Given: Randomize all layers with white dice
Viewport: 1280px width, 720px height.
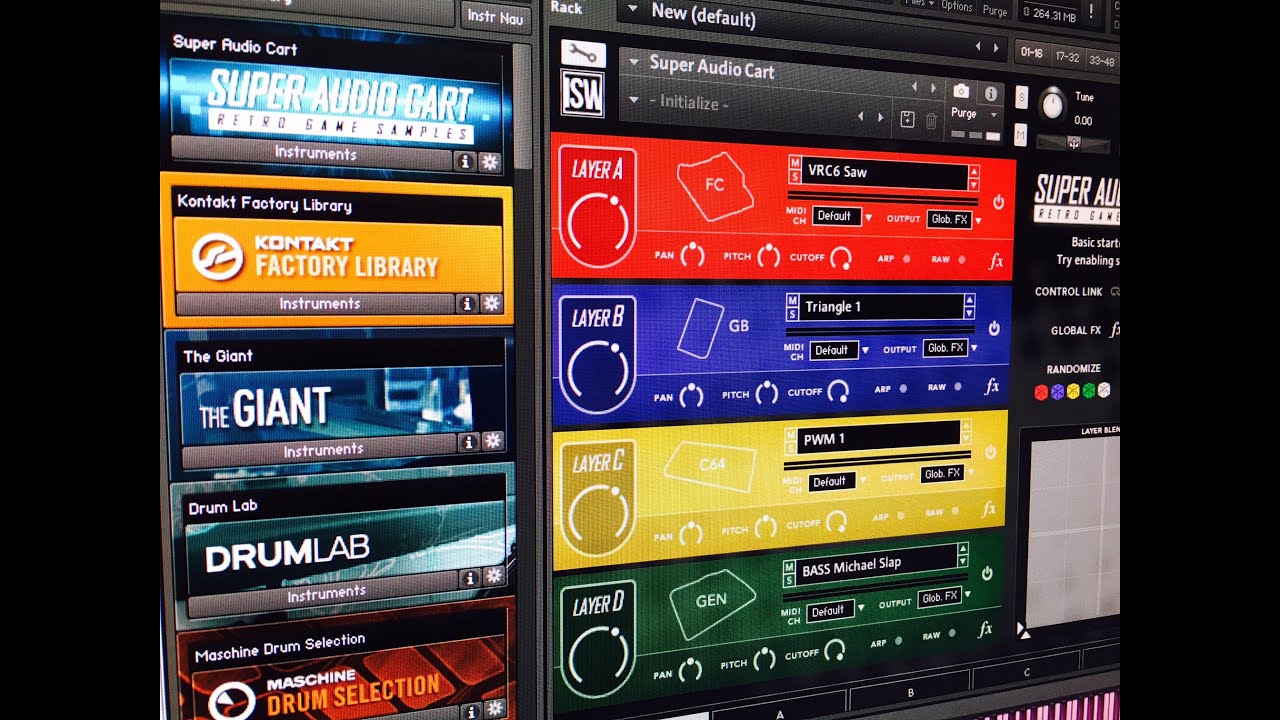Looking at the screenshot, I should [x=1104, y=390].
